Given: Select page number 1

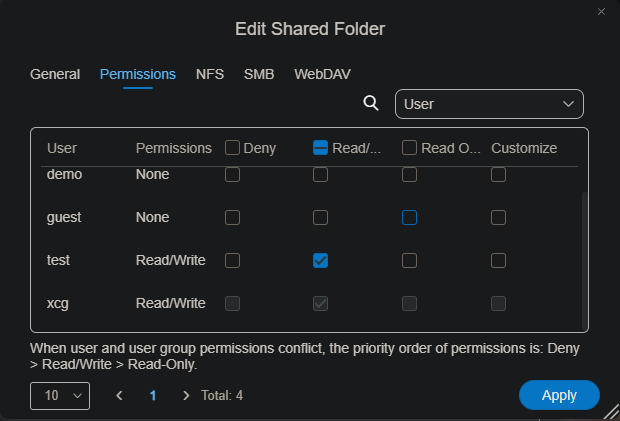Looking at the screenshot, I should pyautogui.click(x=153, y=395).
